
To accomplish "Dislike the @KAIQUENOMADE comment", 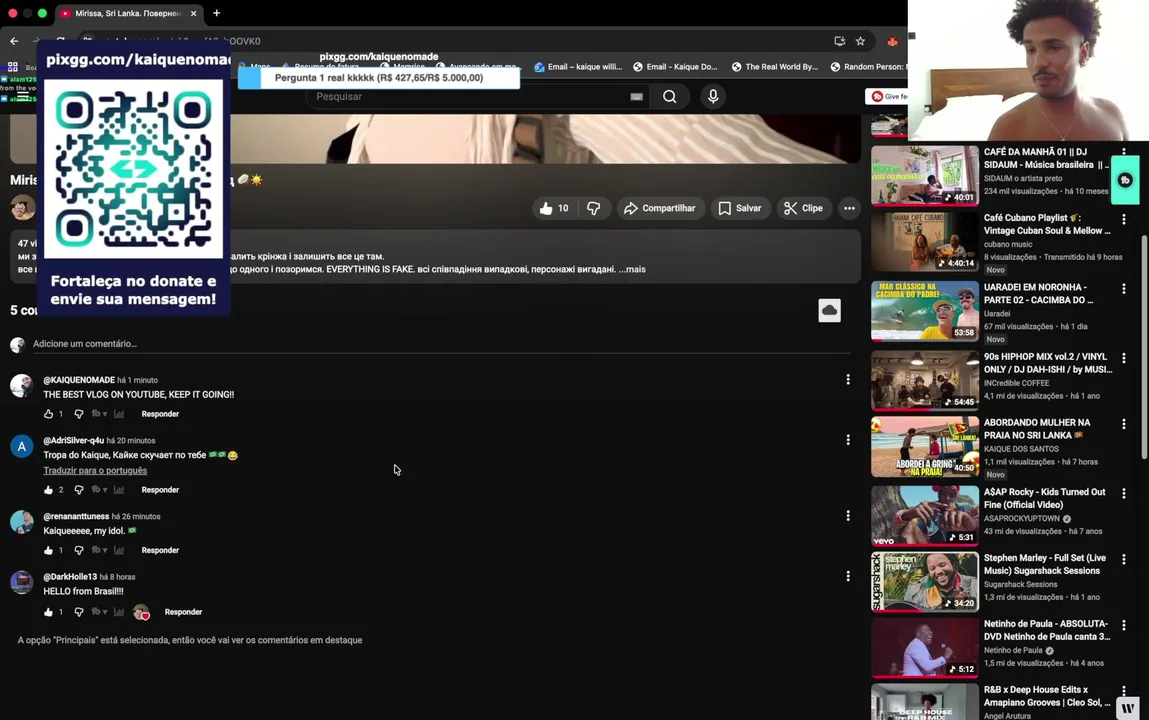I will (x=78, y=414).
